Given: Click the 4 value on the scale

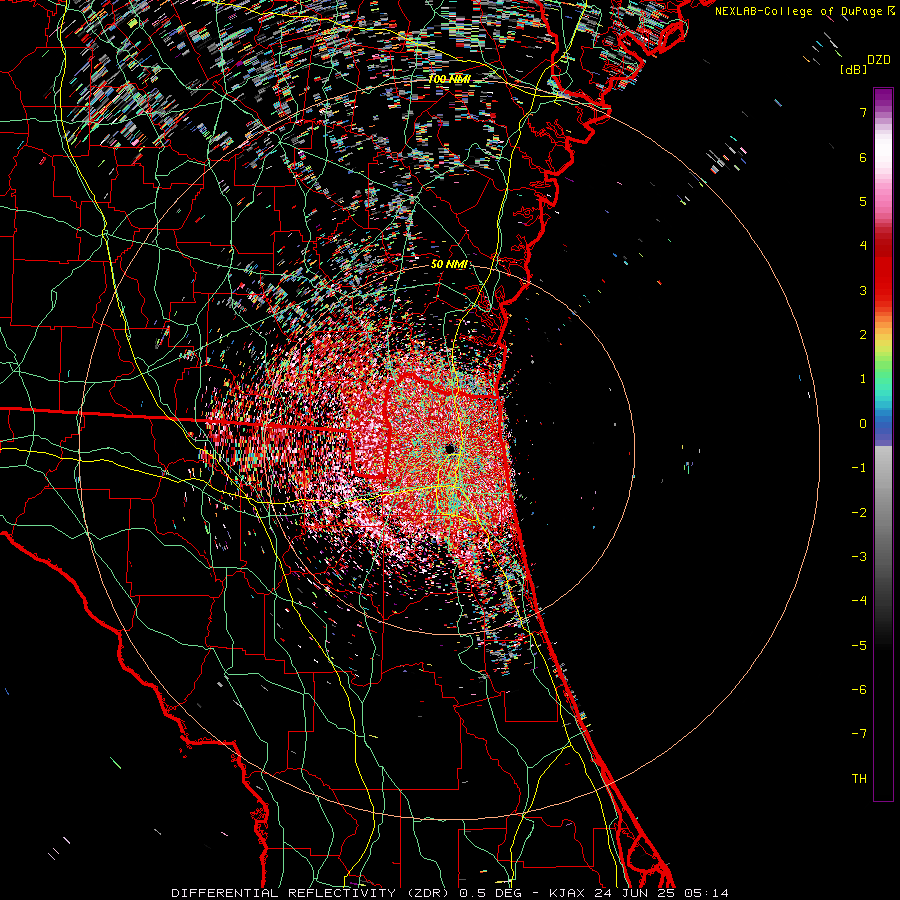Looking at the screenshot, I should coord(863,246).
